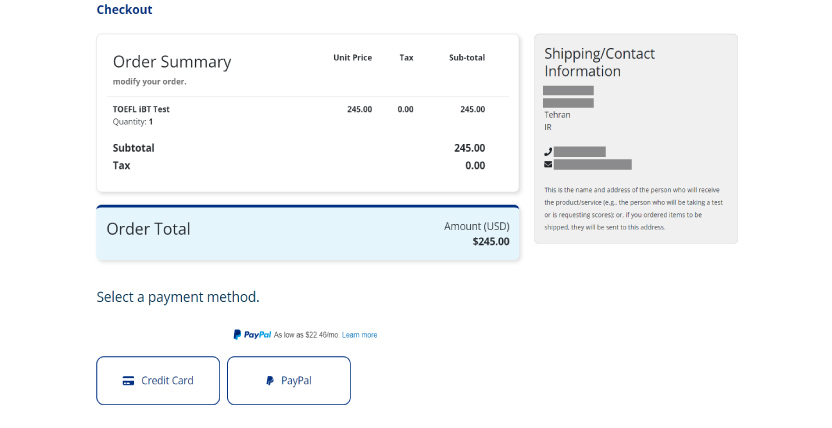Click the Order Total $245.00 amount

click(x=491, y=242)
